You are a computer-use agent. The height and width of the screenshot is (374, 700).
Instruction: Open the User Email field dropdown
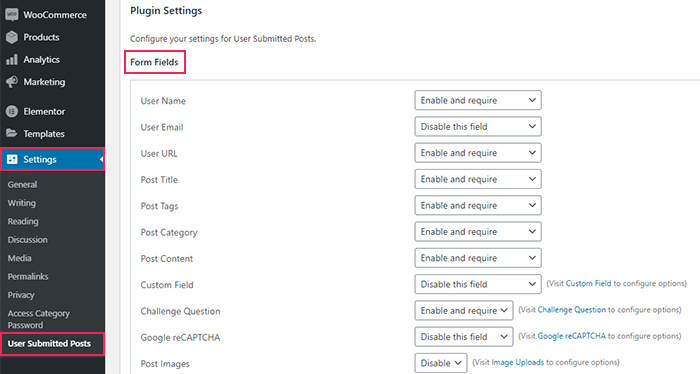[478, 127]
